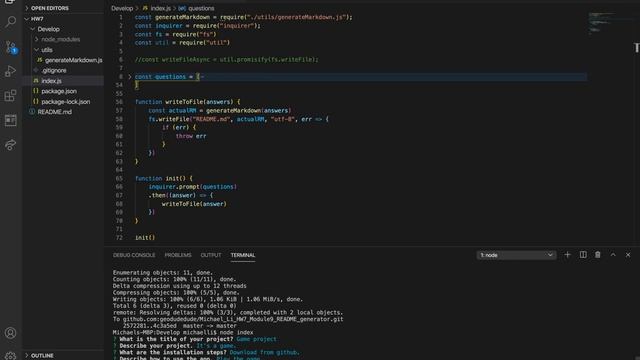
Task: Open the Source Control view
Action: tap(11, 47)
